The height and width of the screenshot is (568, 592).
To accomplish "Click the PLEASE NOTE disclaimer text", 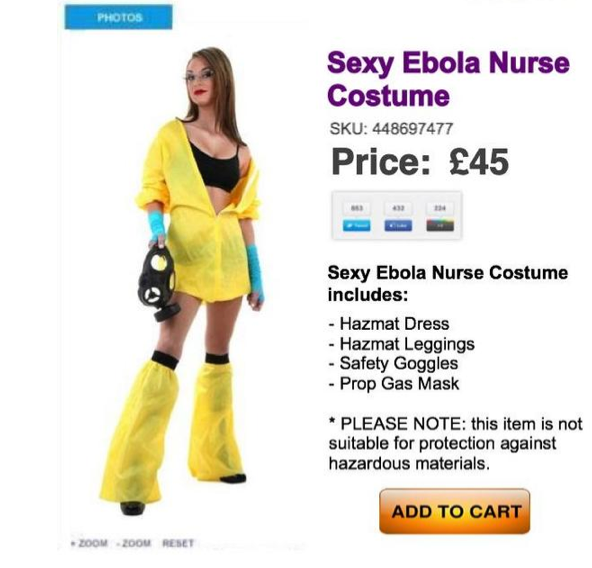I will coord(455,443).
